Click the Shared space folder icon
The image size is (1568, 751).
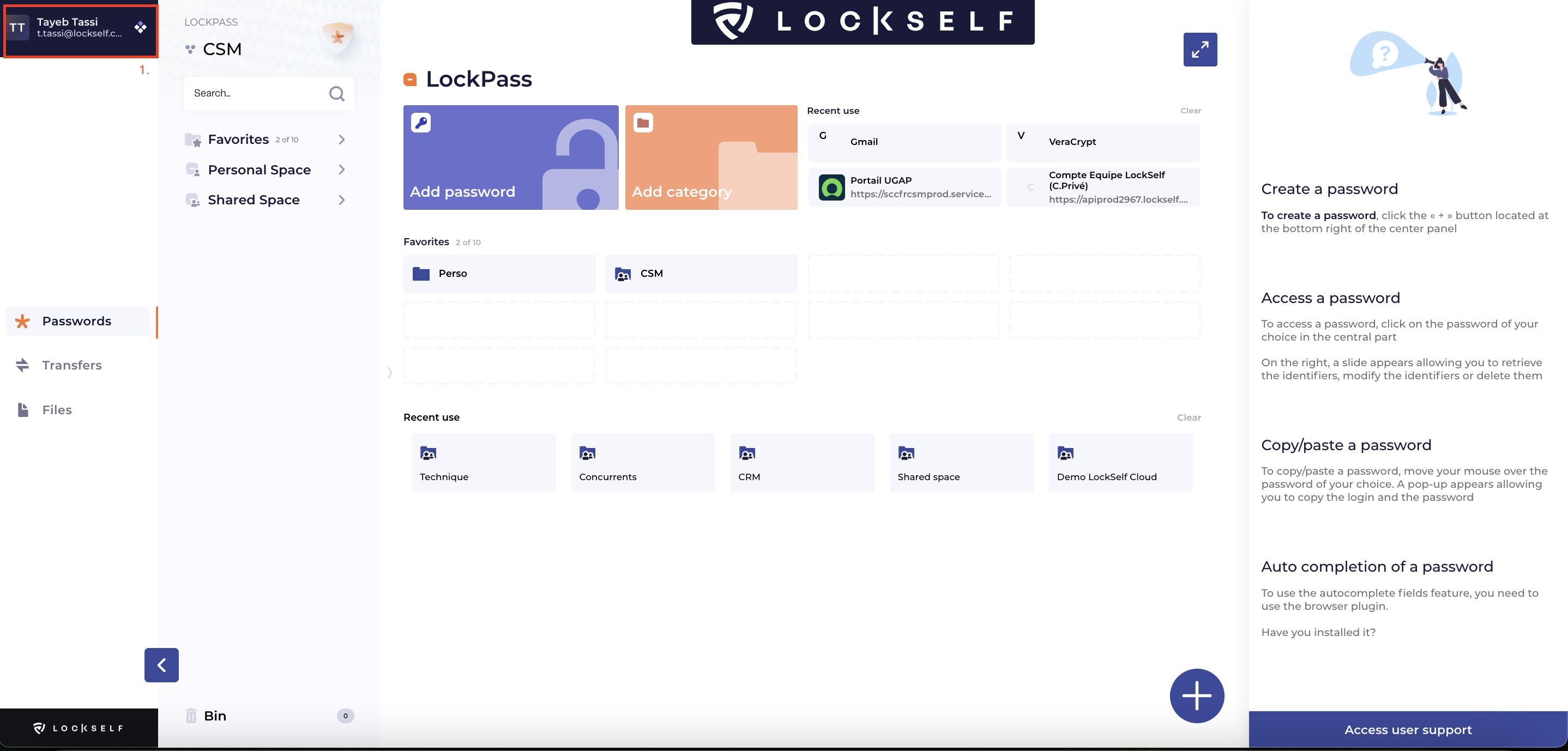pyautogui.click(x=906, y=453)
